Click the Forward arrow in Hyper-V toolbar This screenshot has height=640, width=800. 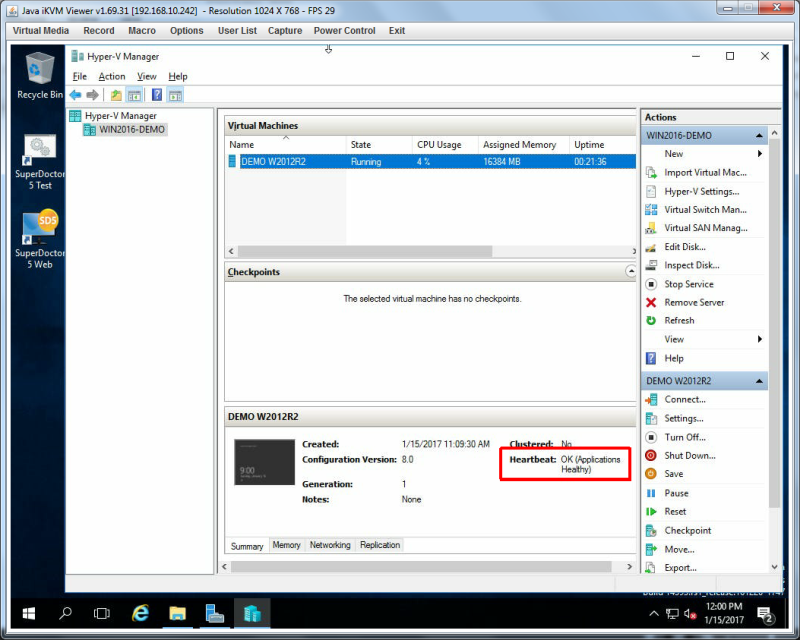coord(92,95)
